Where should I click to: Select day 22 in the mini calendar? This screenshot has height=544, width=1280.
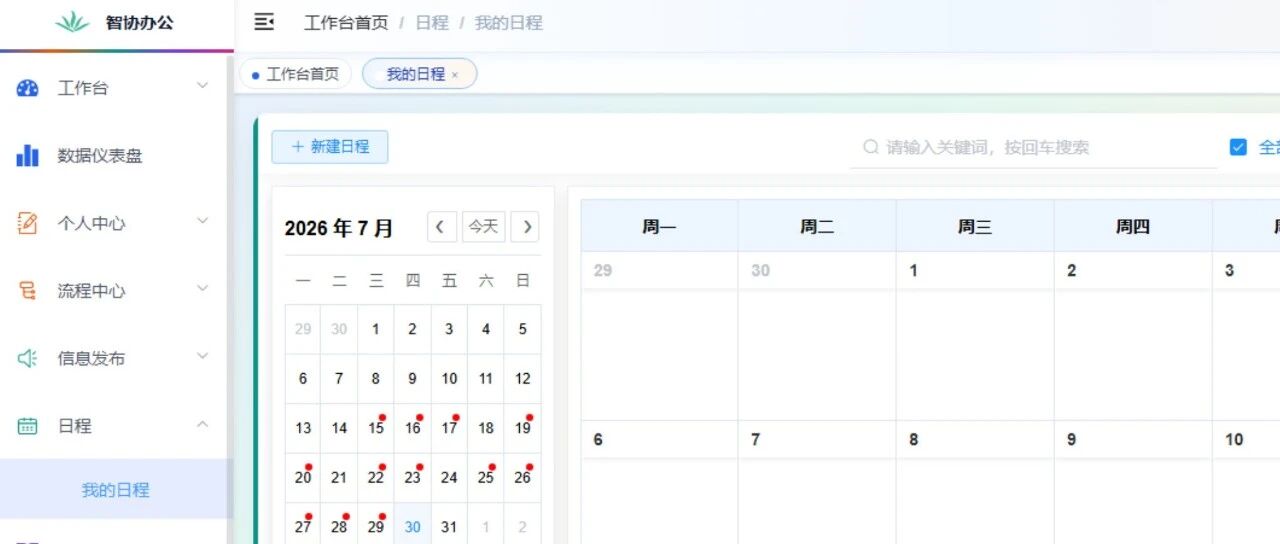[376, 478]
